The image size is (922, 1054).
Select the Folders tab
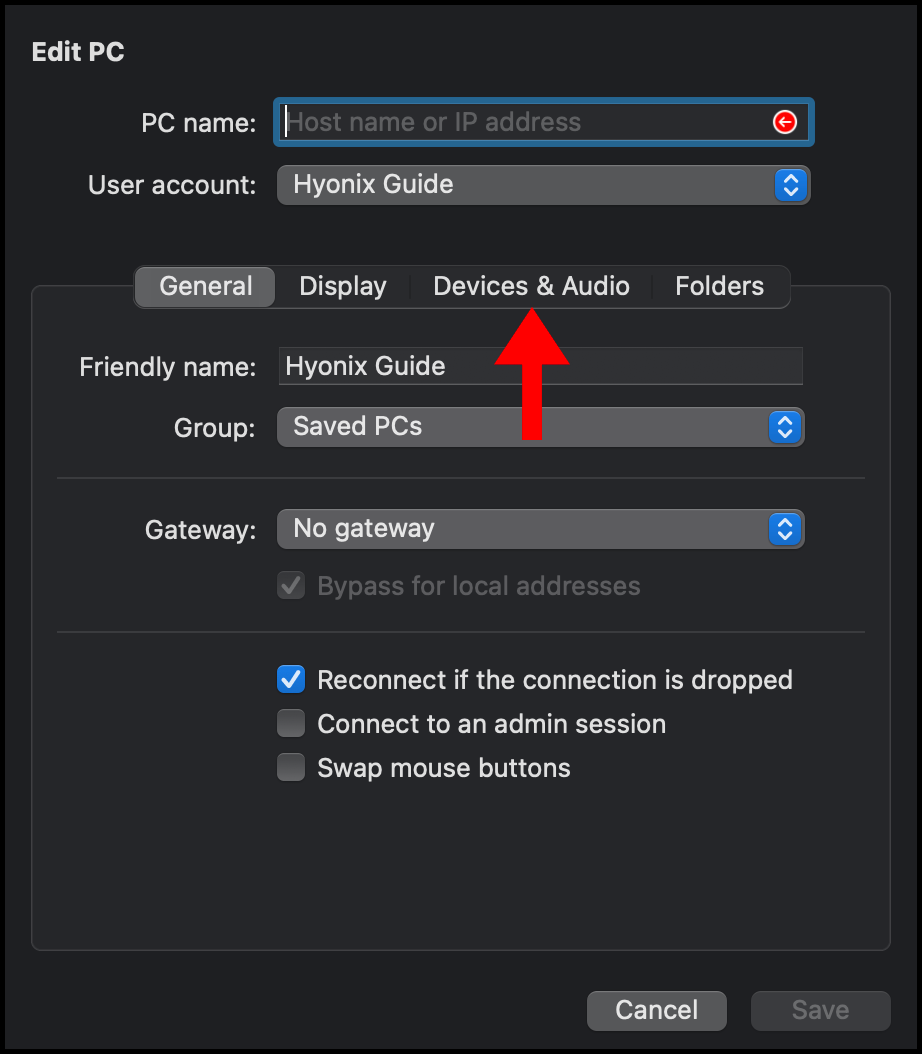[719, 286]
